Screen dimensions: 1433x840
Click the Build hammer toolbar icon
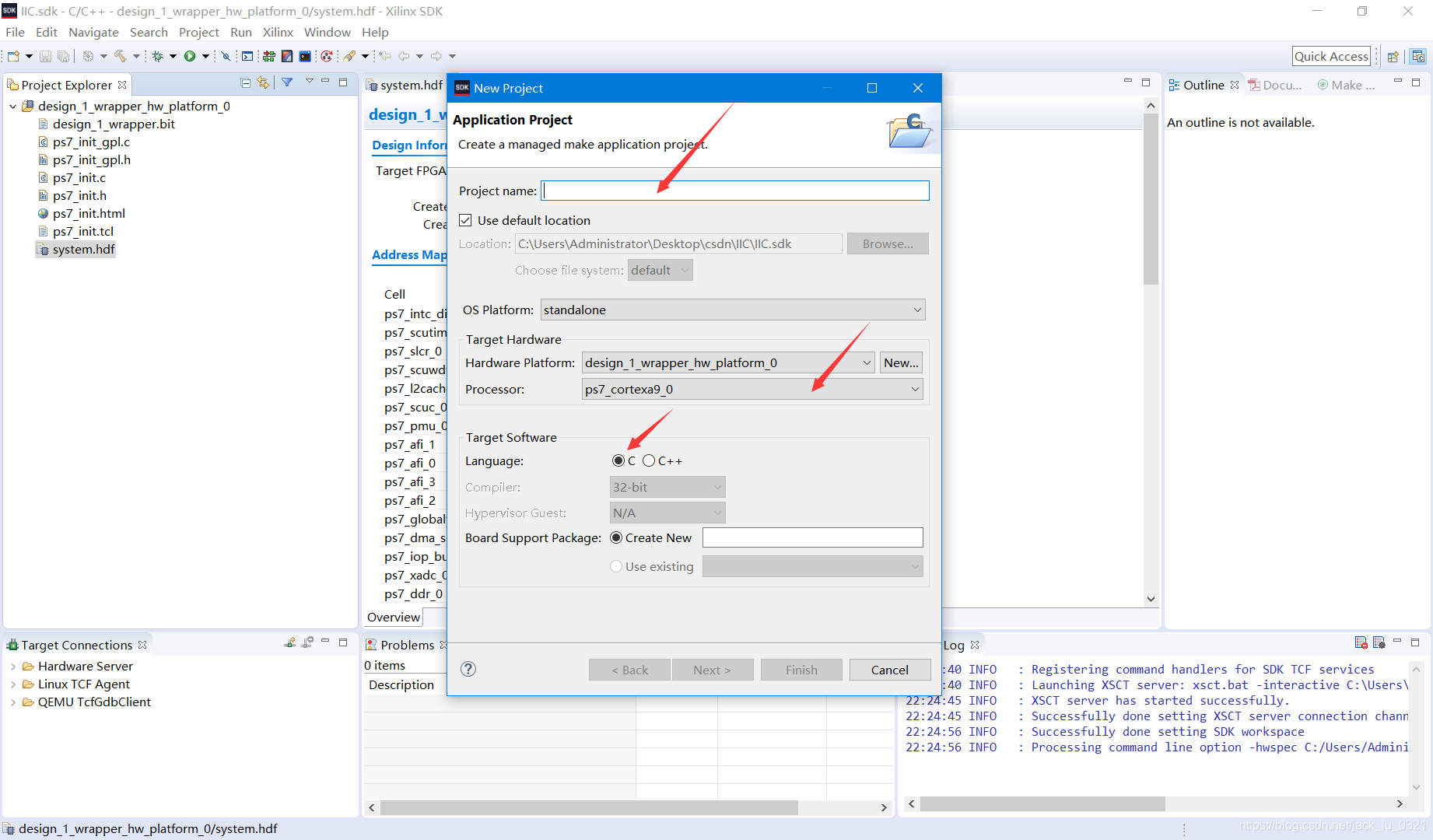[x=121, y=56]
